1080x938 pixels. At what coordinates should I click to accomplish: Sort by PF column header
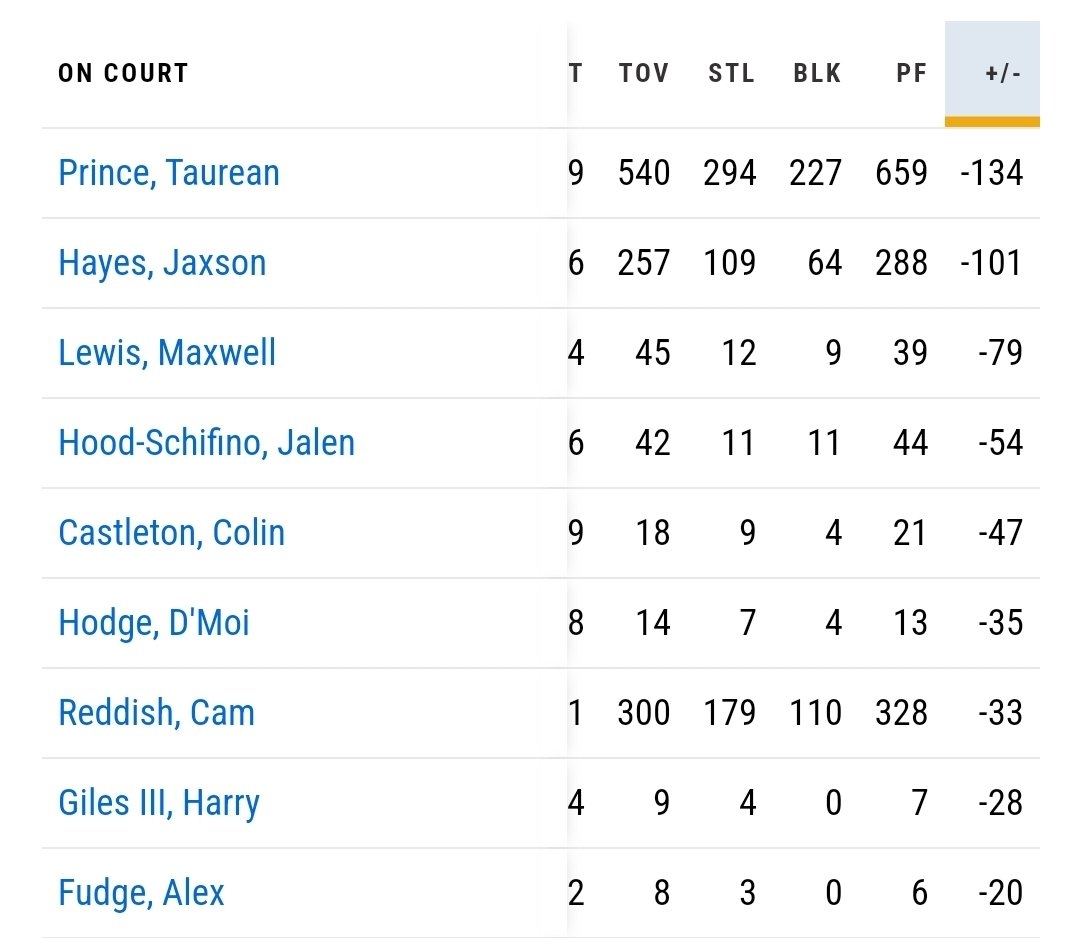pos(911,73)
